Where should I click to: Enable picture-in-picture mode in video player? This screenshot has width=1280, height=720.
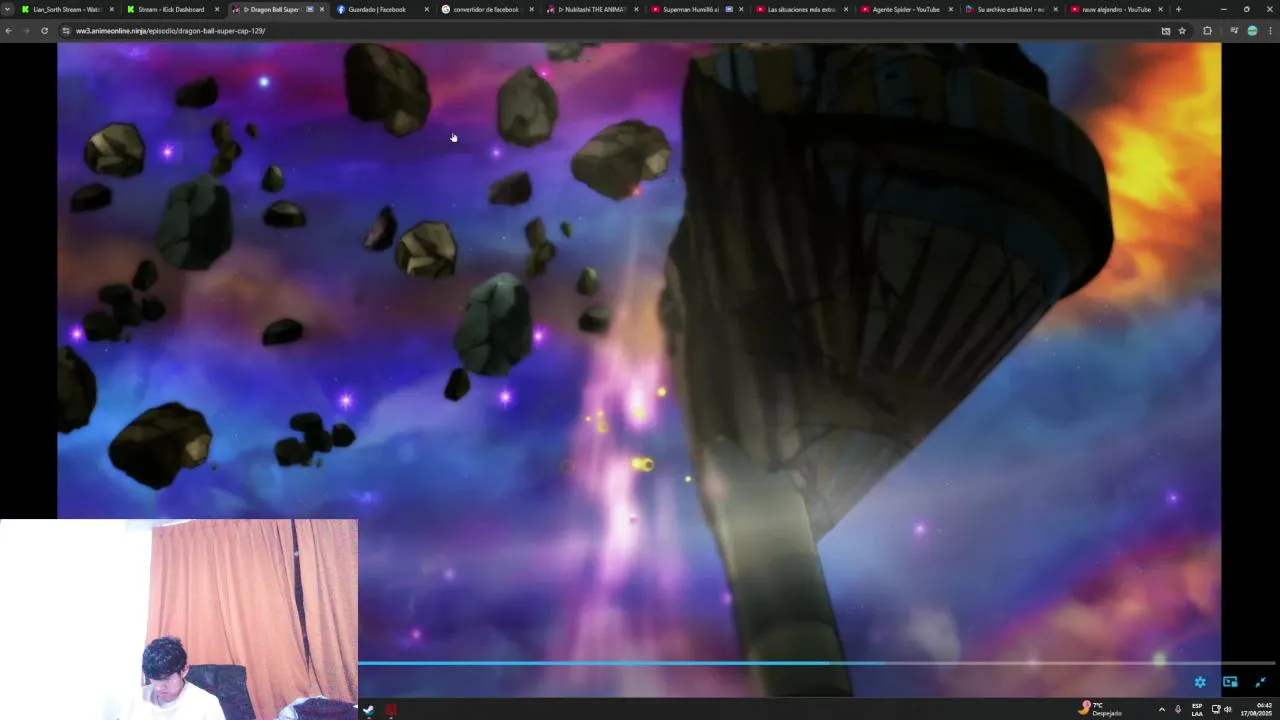[x=1230, y=682]
